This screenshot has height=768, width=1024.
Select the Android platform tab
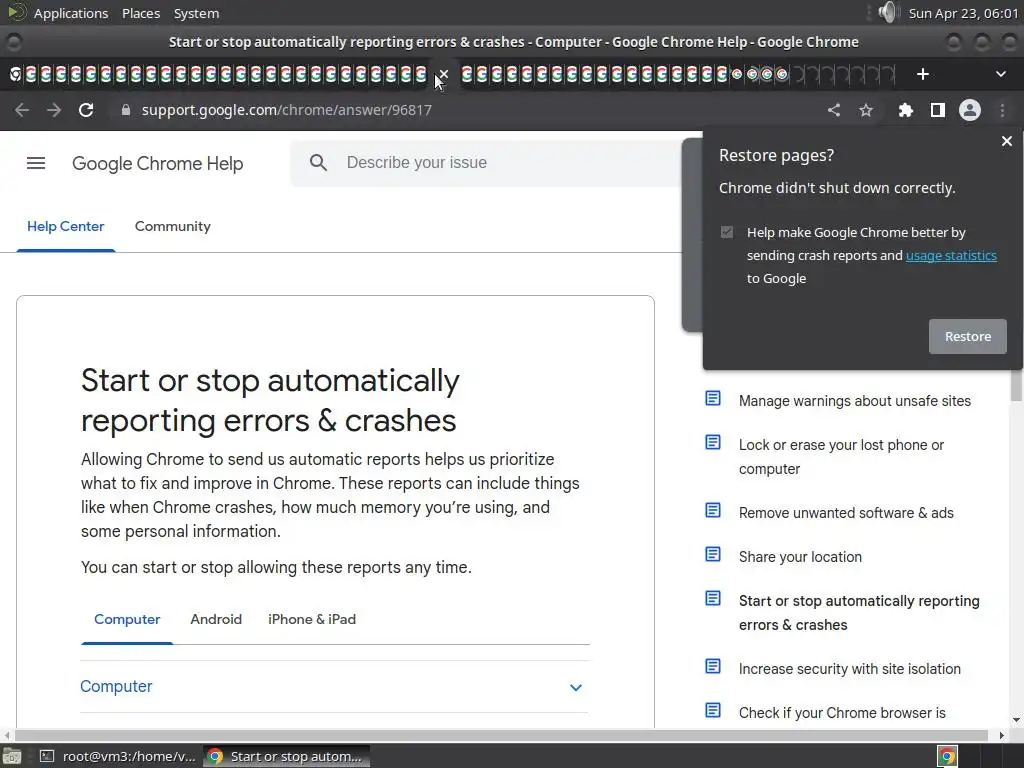click(x=216, y=619)
